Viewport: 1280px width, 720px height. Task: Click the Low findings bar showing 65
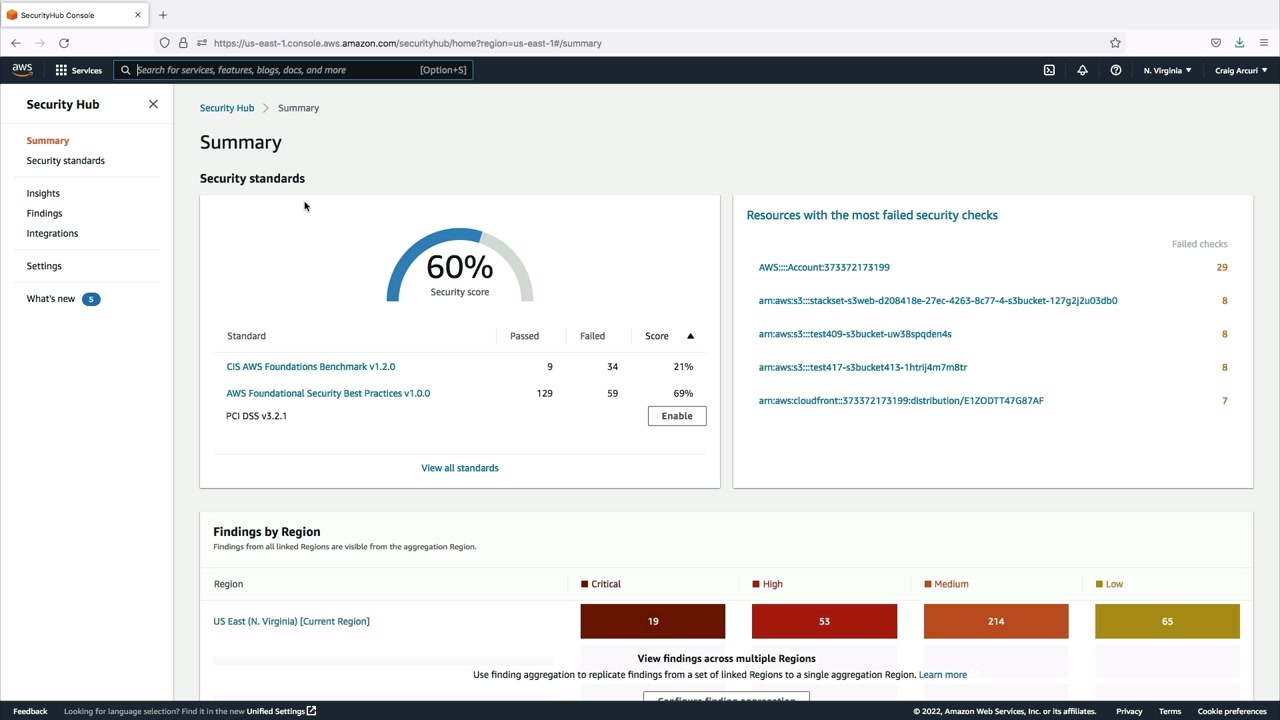pos(1167,621)
